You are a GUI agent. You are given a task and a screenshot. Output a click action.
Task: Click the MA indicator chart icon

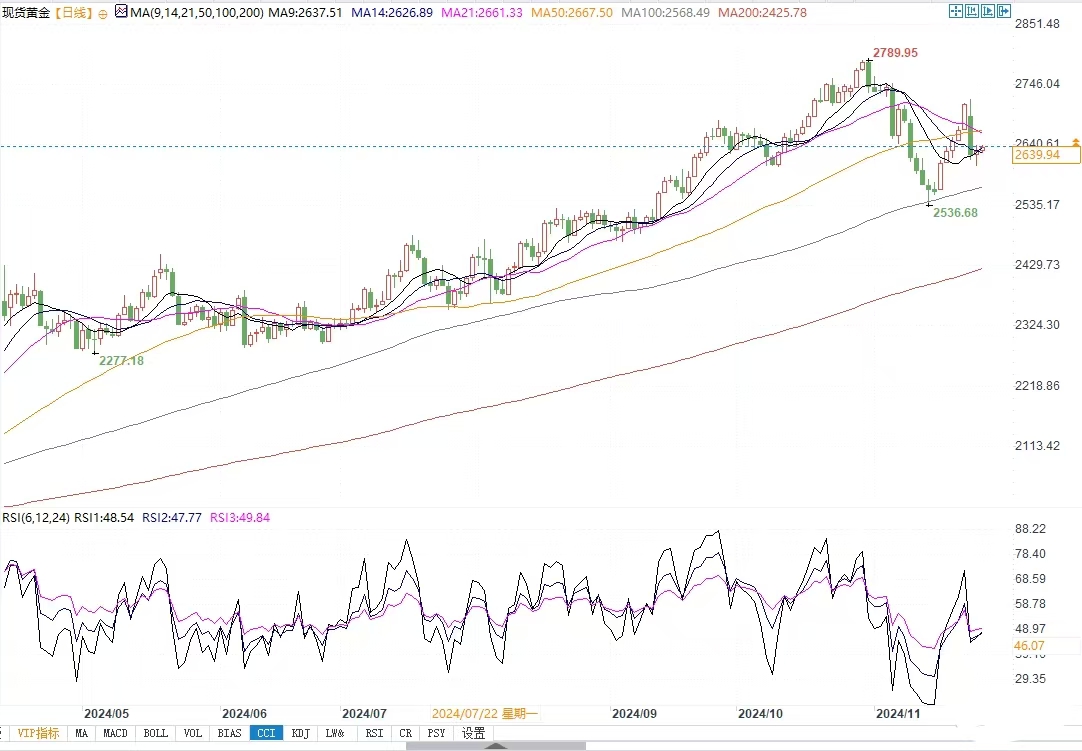point(121,11)
